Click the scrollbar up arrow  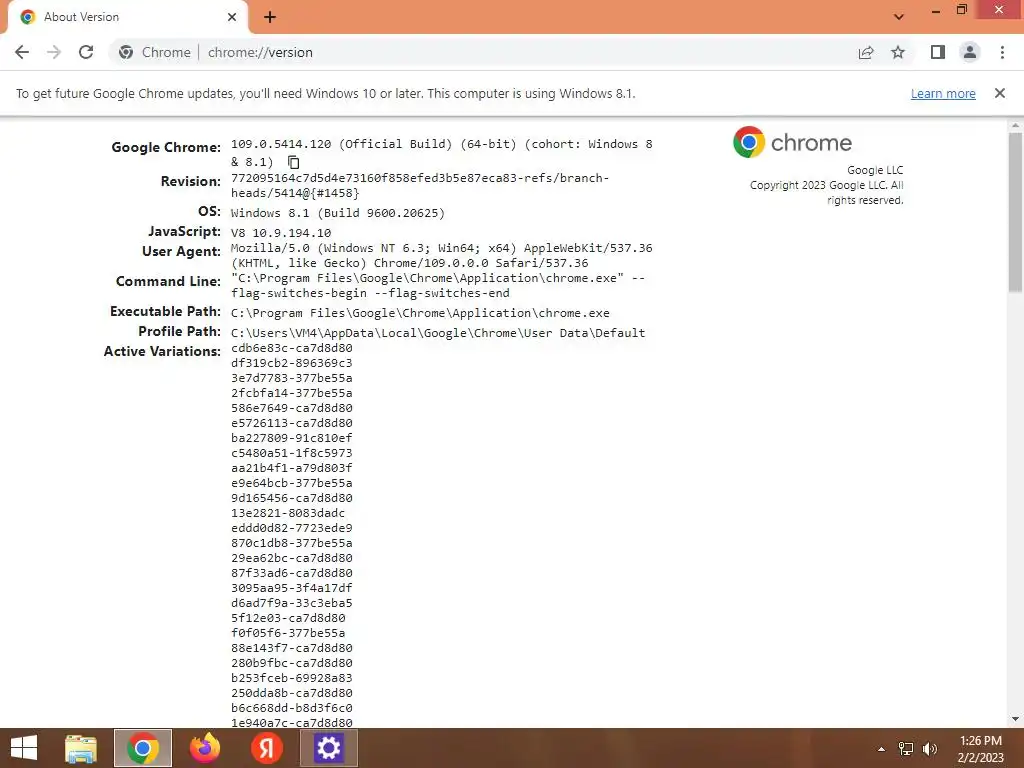(1015, 125)
